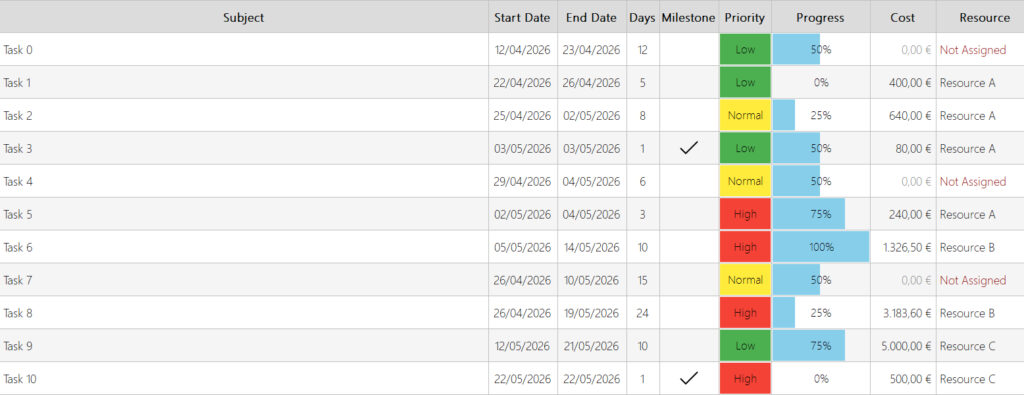Viewport: 1024px width, 395px height.
Task: Click the Cost column header
Action: coord(903,18)
